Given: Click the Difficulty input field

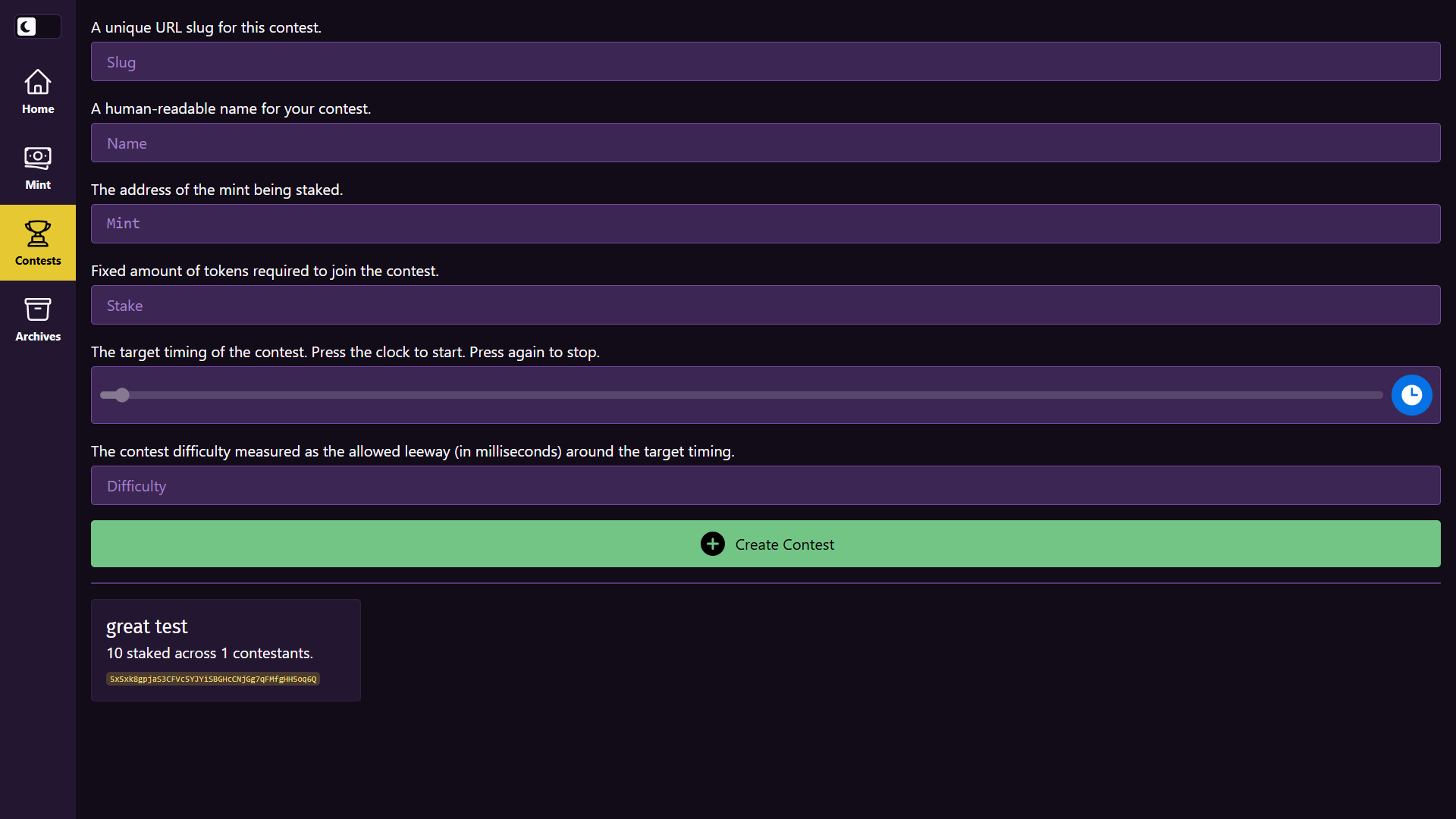Looking at the screenshot, I should 766,486.
